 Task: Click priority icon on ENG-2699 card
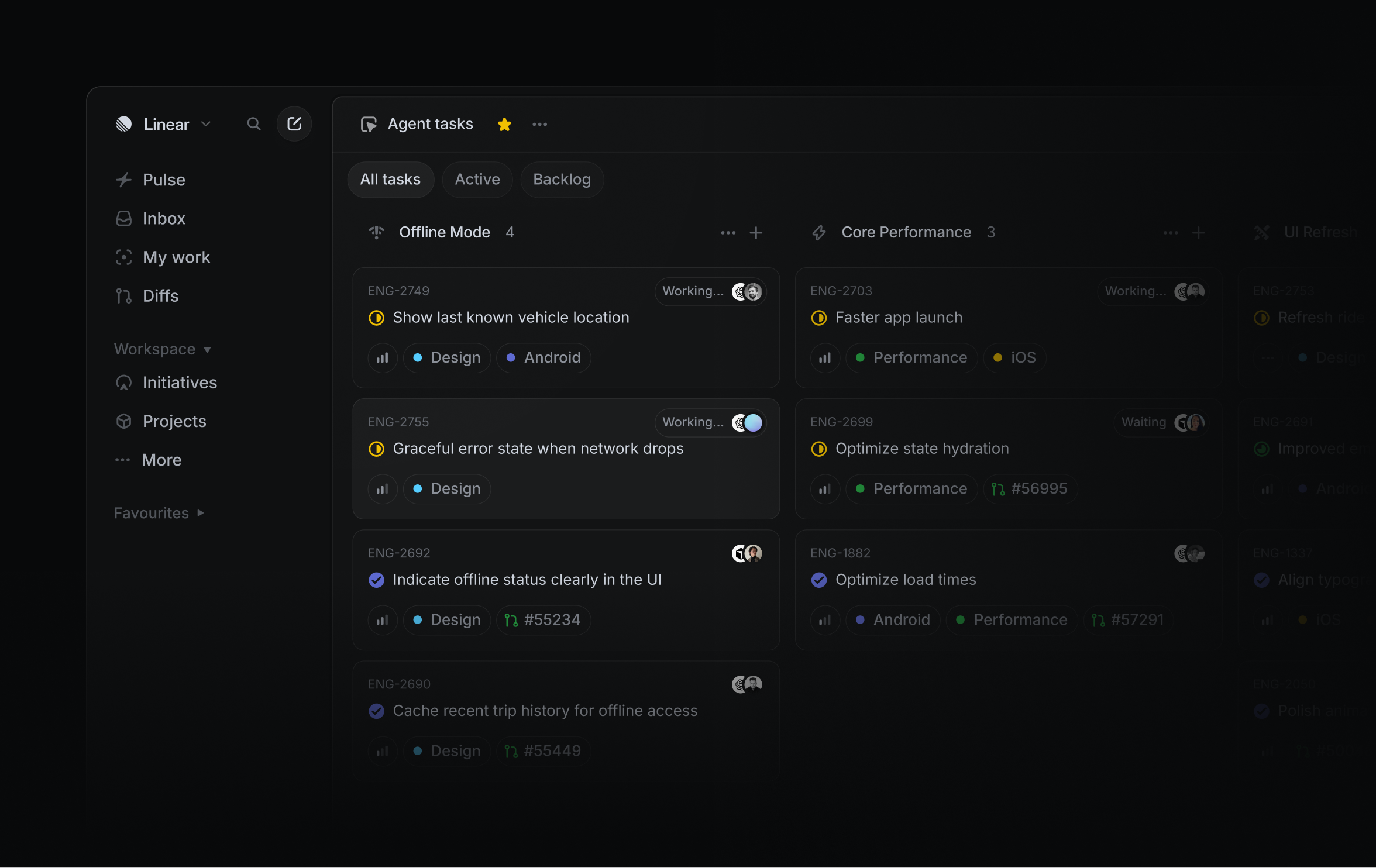825,489
